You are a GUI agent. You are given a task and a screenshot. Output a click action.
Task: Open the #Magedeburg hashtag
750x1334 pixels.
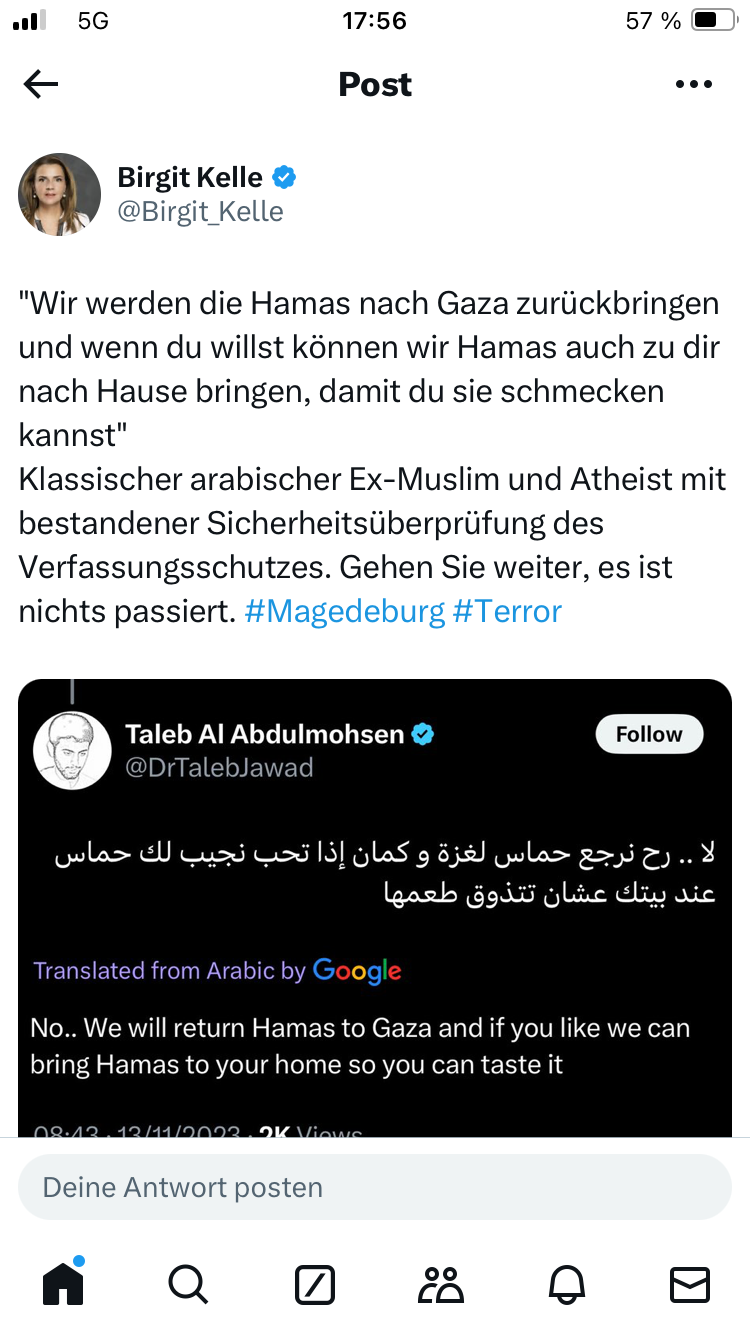coord(344,611)
